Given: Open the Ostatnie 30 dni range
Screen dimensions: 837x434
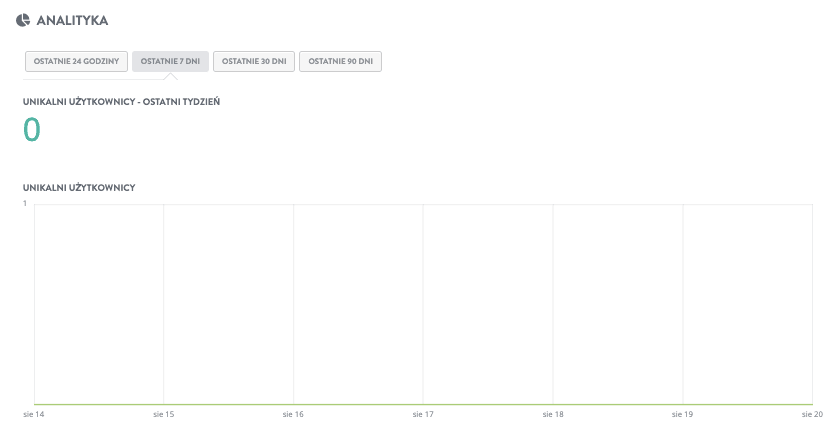Looking at the screenshot, I should pos(254,61).
